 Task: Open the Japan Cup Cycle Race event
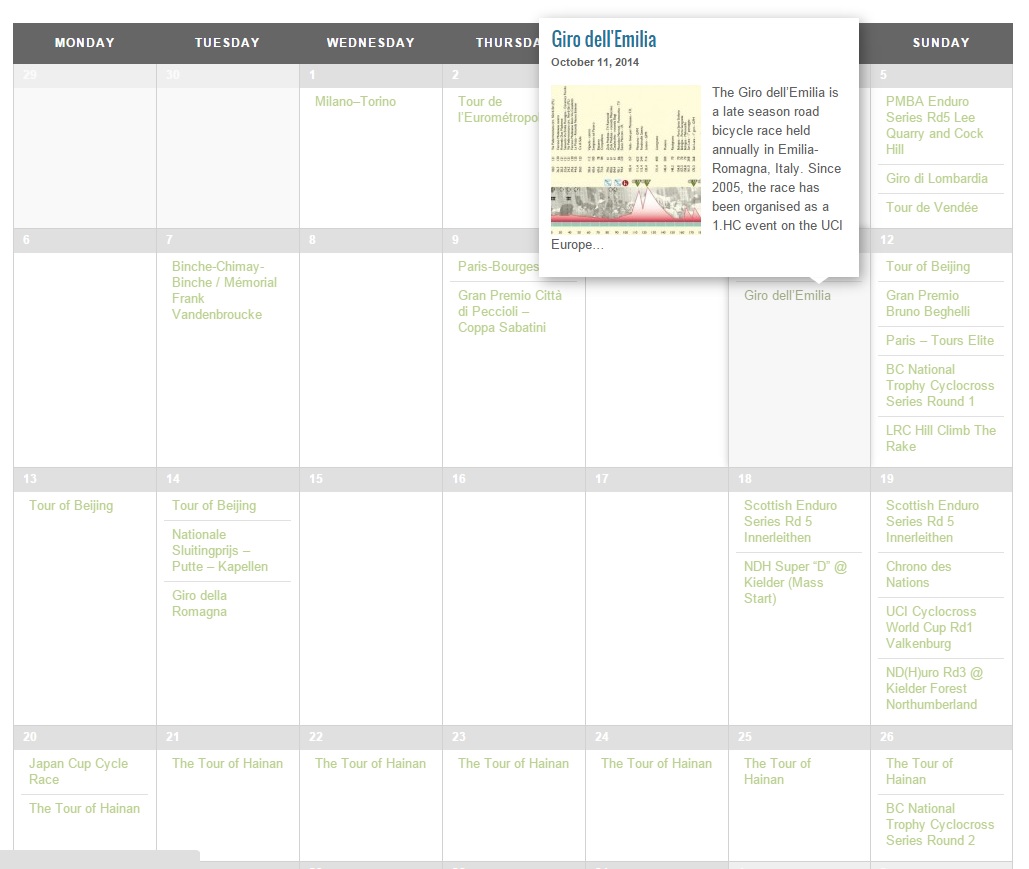78,771
